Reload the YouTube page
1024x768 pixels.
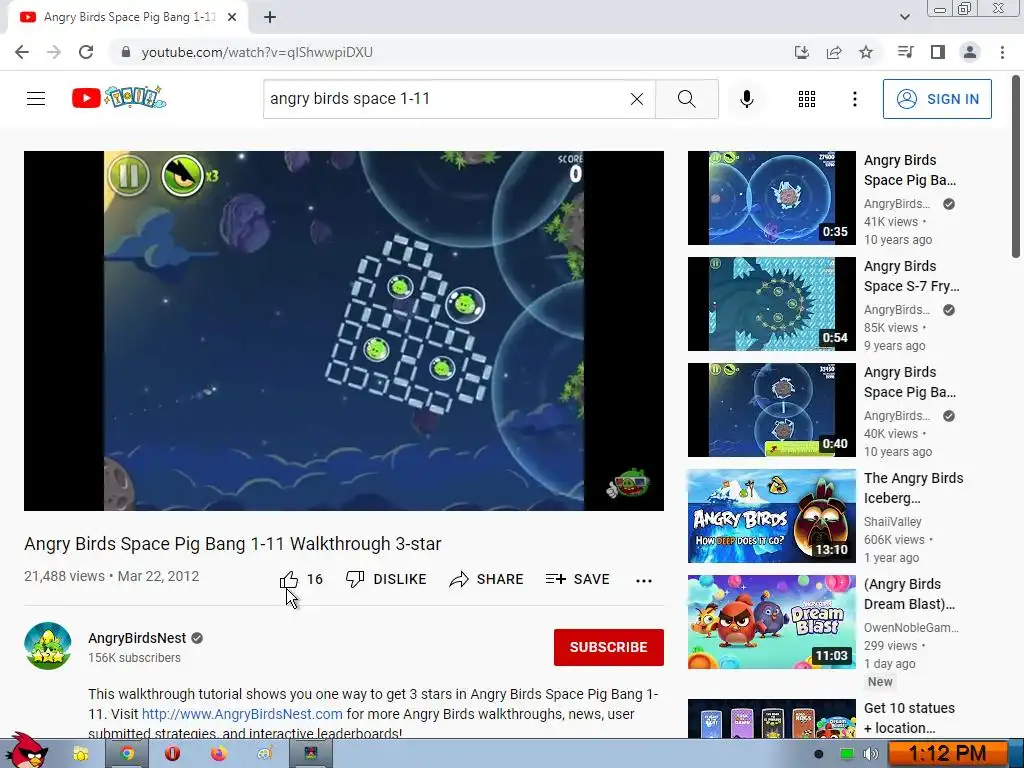point(86,52)
